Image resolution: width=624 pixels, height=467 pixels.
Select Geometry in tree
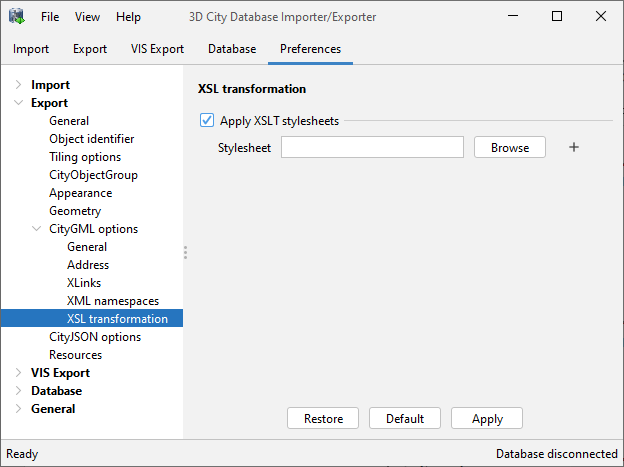click(75, 211)
